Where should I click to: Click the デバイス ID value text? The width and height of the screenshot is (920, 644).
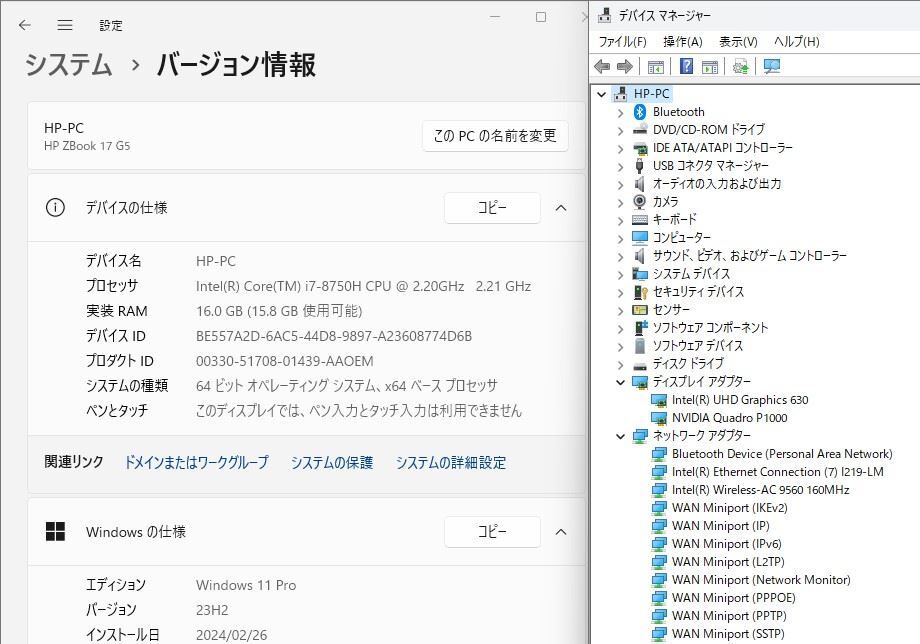pos(334,336)
